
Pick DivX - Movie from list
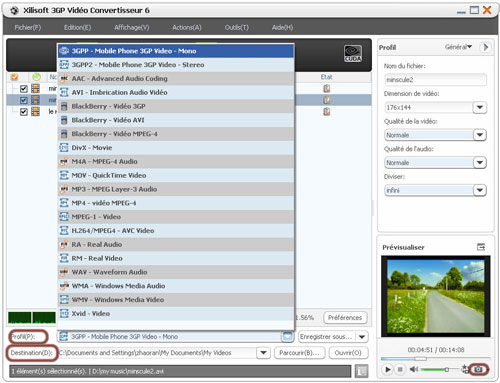pyautogui.click(x=176, y=148)
